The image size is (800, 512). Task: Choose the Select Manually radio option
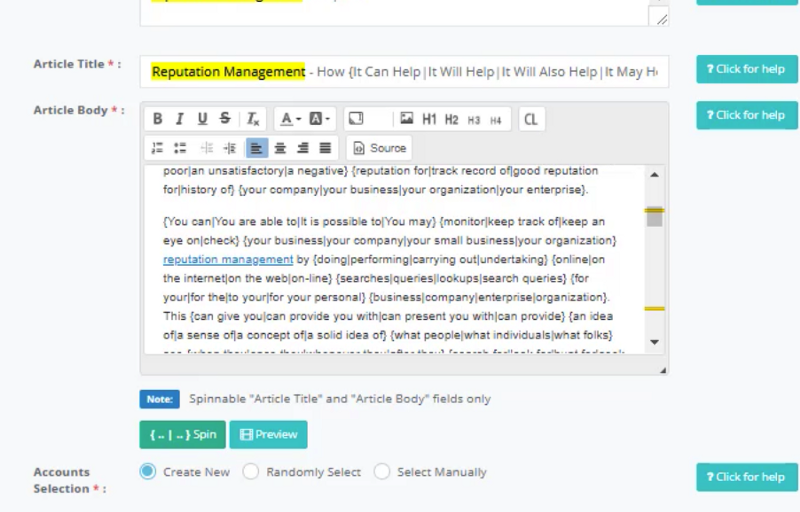tap(382, 472)
